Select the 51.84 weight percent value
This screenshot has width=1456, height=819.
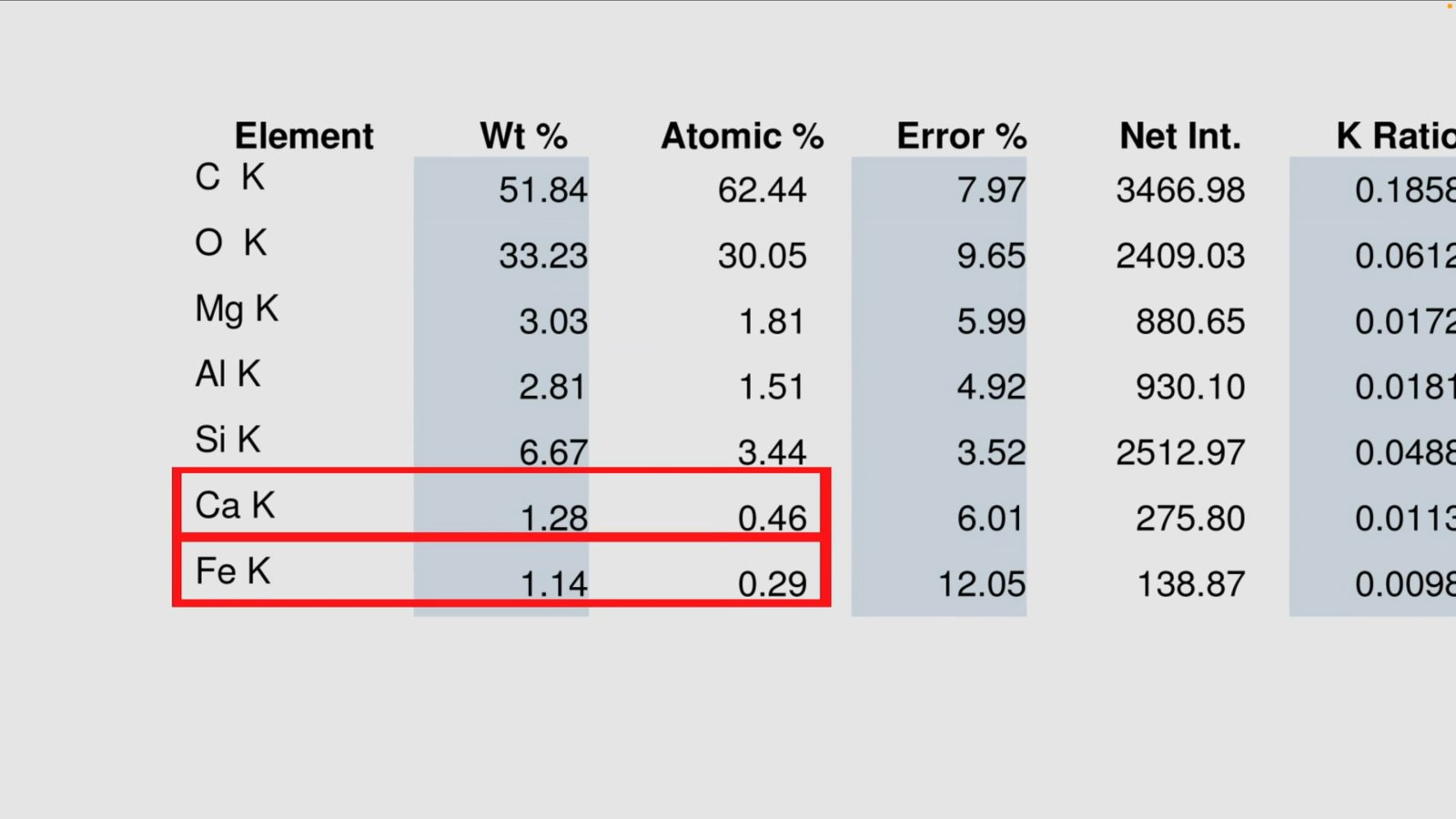542,190
